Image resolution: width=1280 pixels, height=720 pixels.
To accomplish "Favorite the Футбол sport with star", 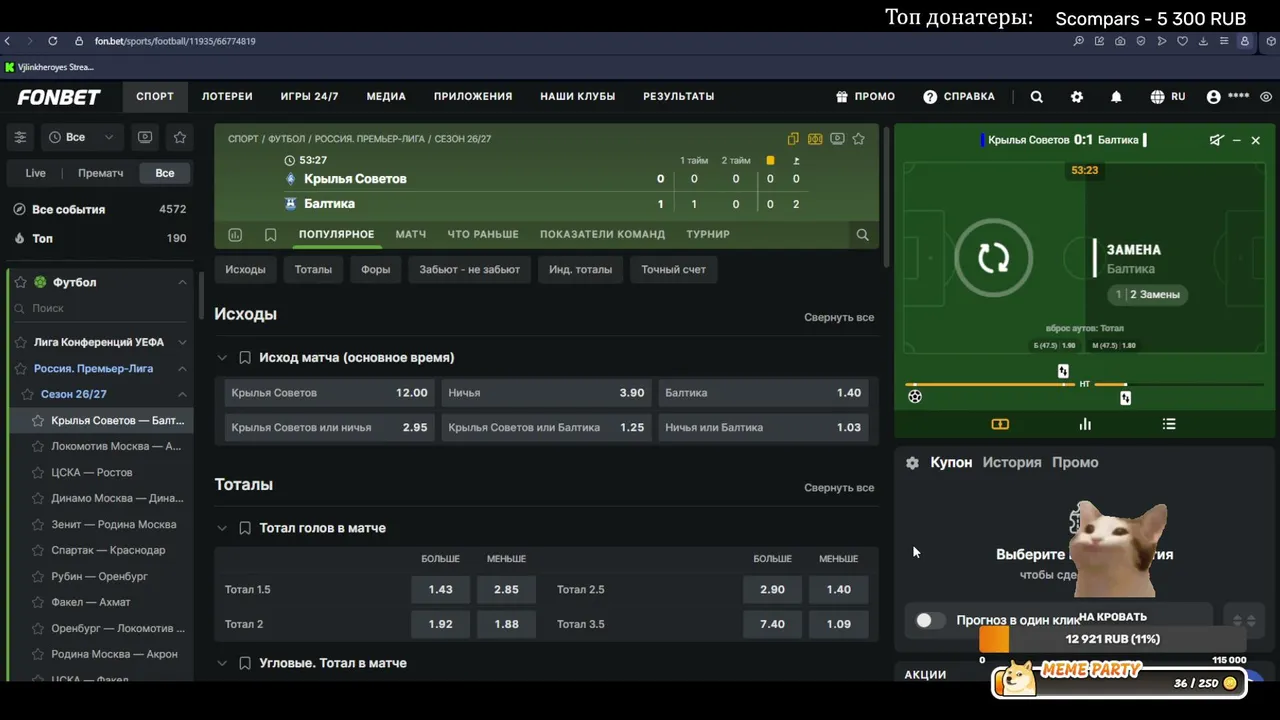I will pyautogui.click(x=20, y=282).
